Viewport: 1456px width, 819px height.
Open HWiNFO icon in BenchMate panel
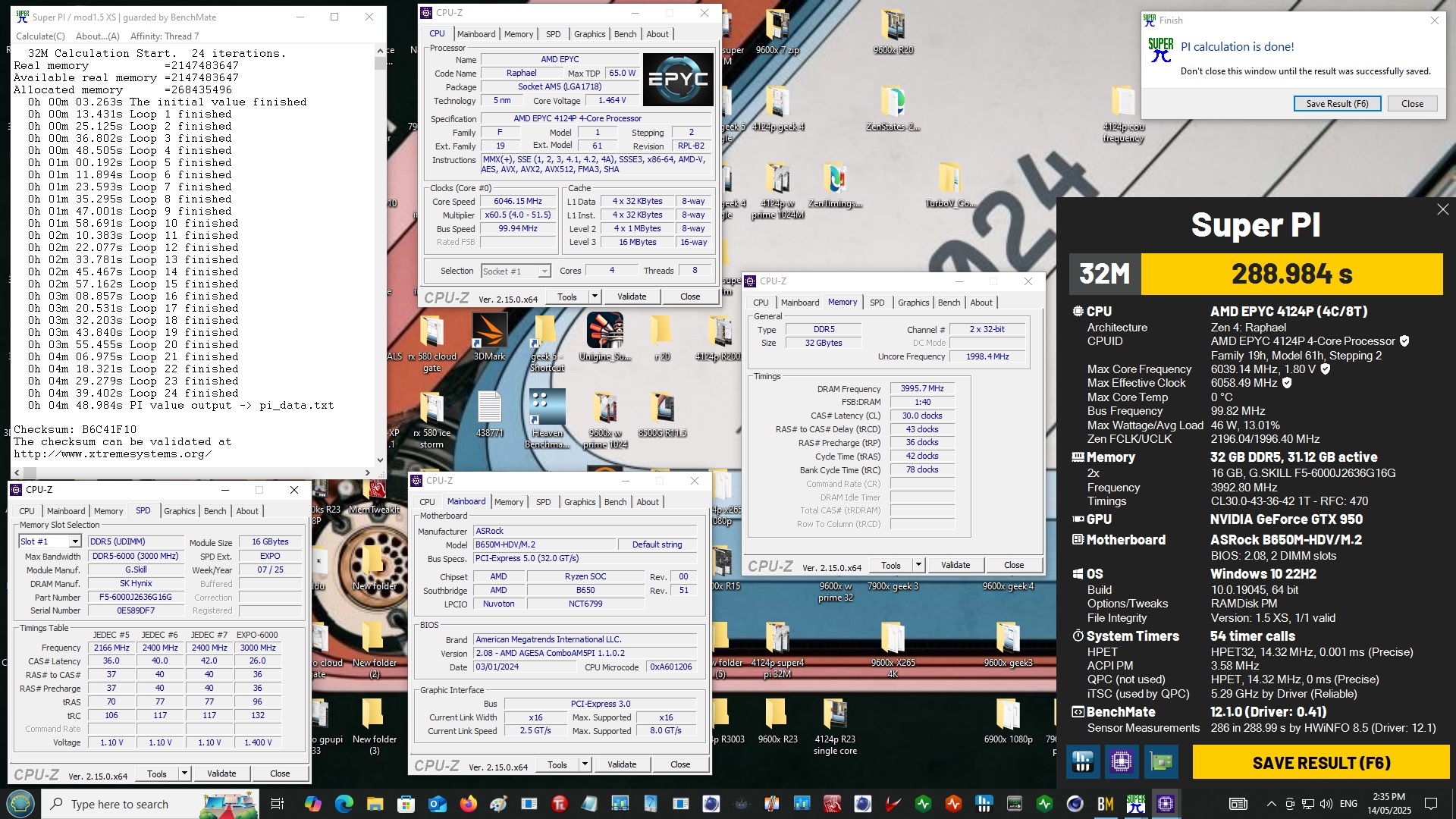click(1083, 761)
